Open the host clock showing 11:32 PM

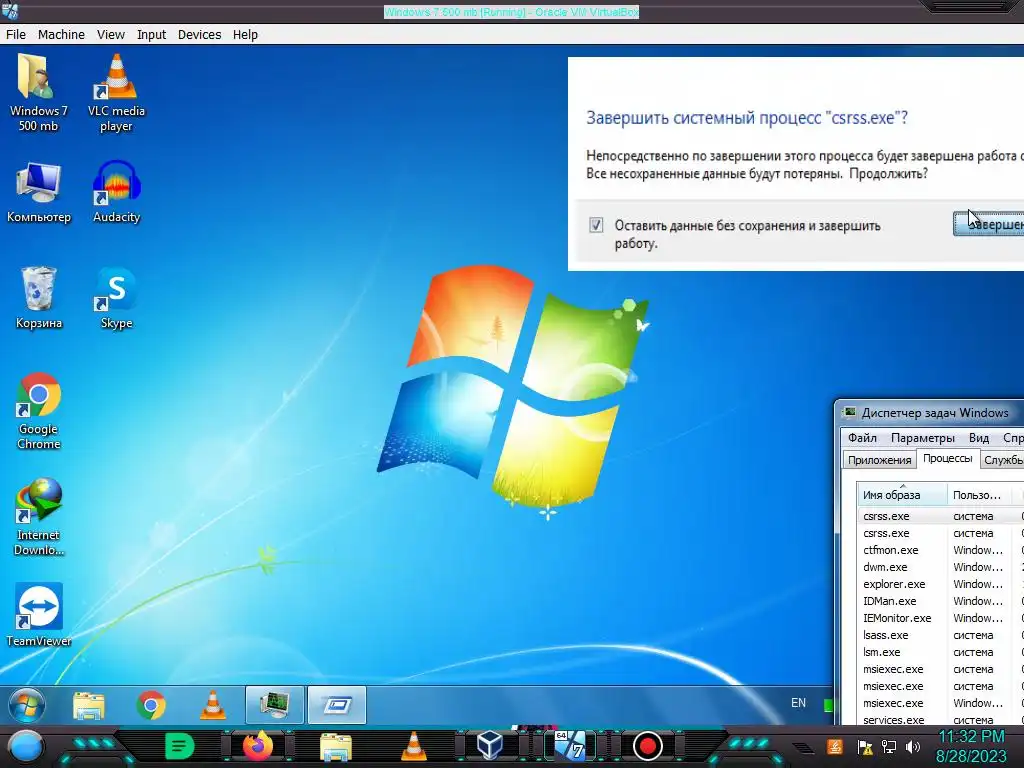(971, 746)
